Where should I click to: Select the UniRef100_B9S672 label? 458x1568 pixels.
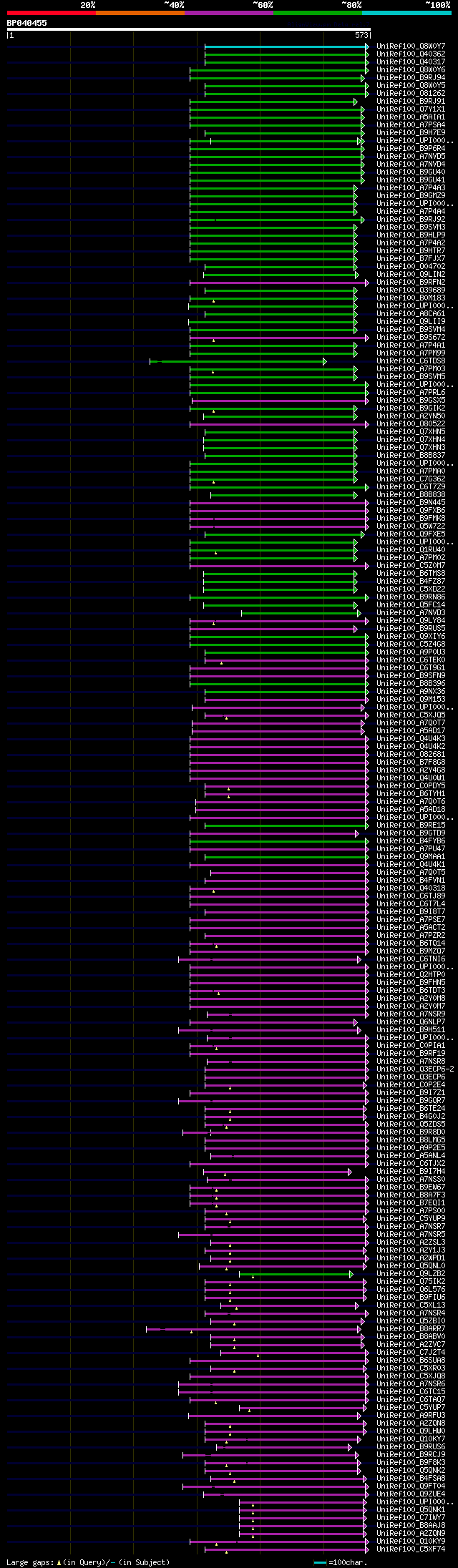(411, 338)
